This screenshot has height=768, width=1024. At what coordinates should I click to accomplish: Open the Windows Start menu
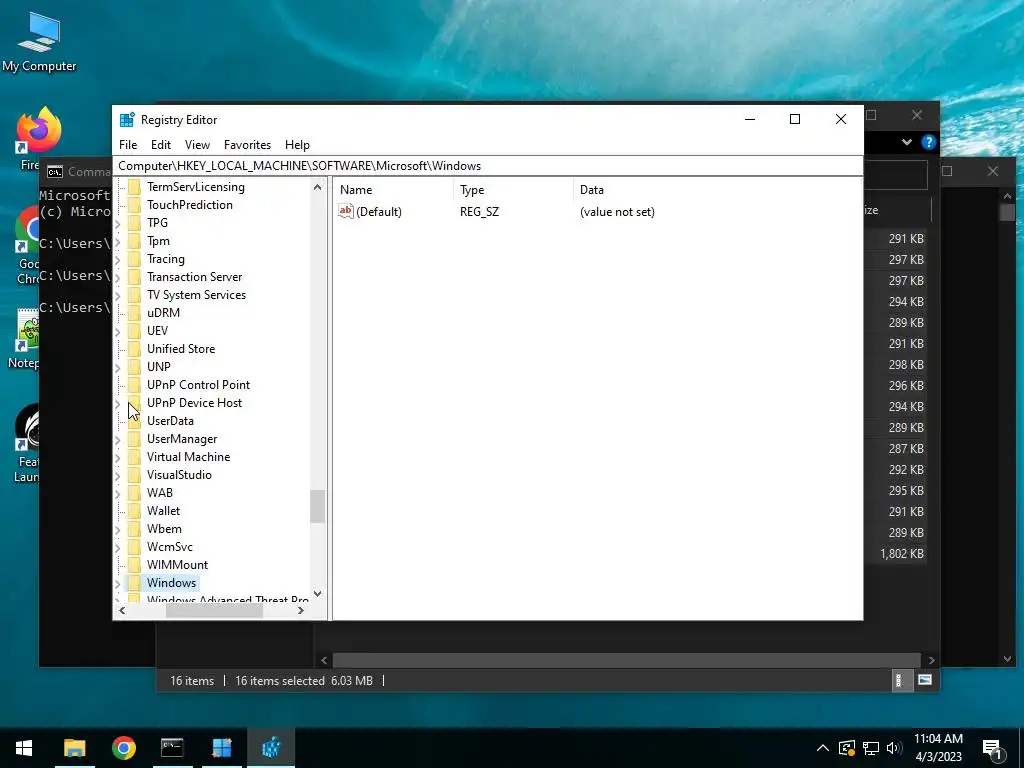click(24, 748)
